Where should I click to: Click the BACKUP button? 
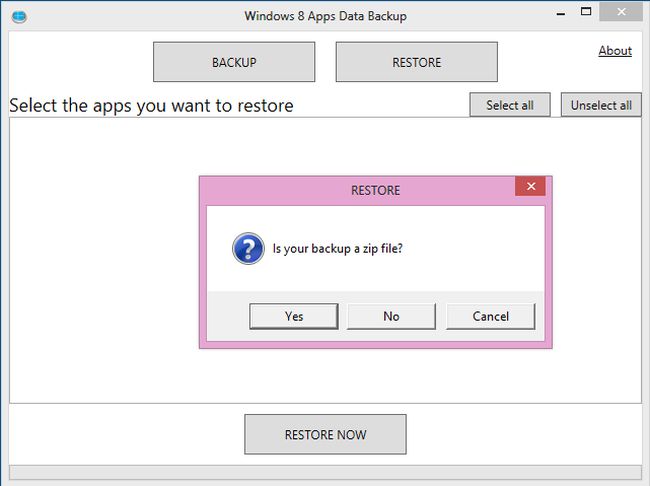234,62
